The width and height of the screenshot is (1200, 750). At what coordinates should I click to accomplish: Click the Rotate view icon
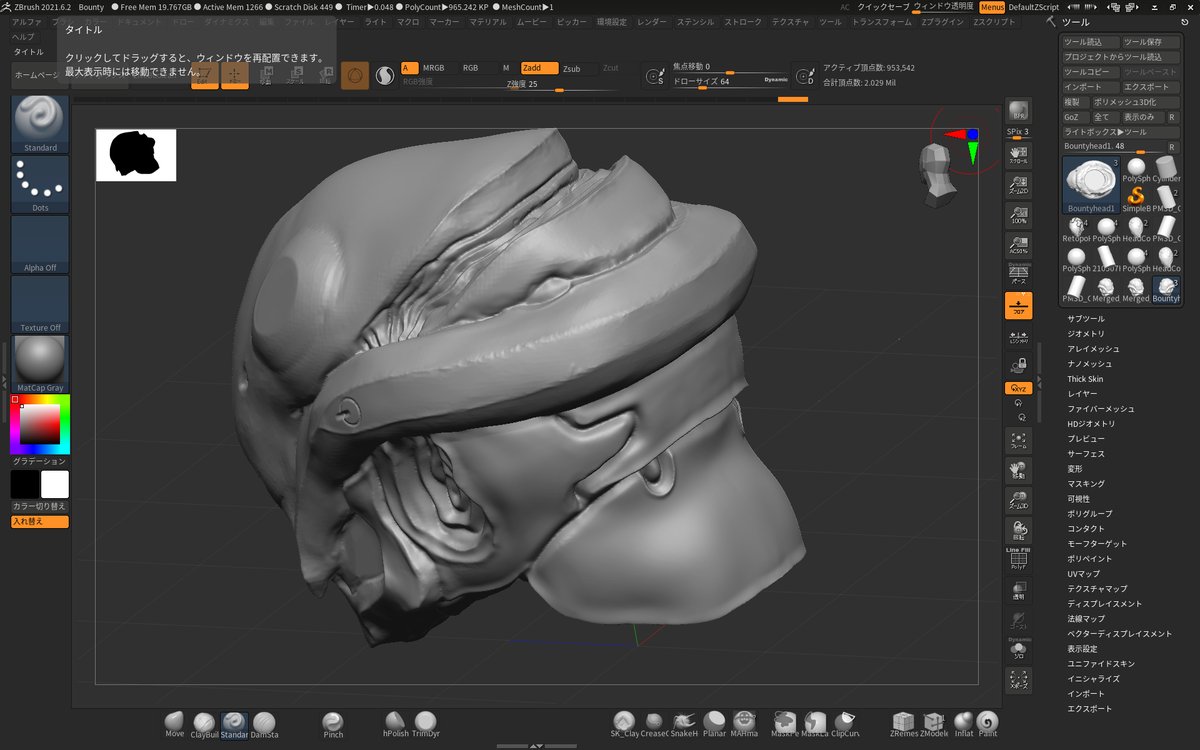pos(1018,531)
